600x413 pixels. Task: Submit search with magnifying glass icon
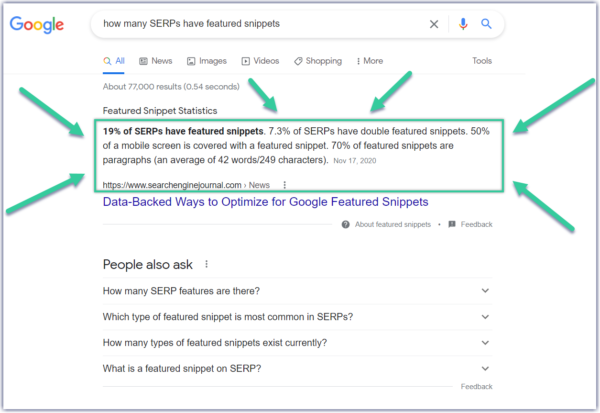click(x=486, y=24)
